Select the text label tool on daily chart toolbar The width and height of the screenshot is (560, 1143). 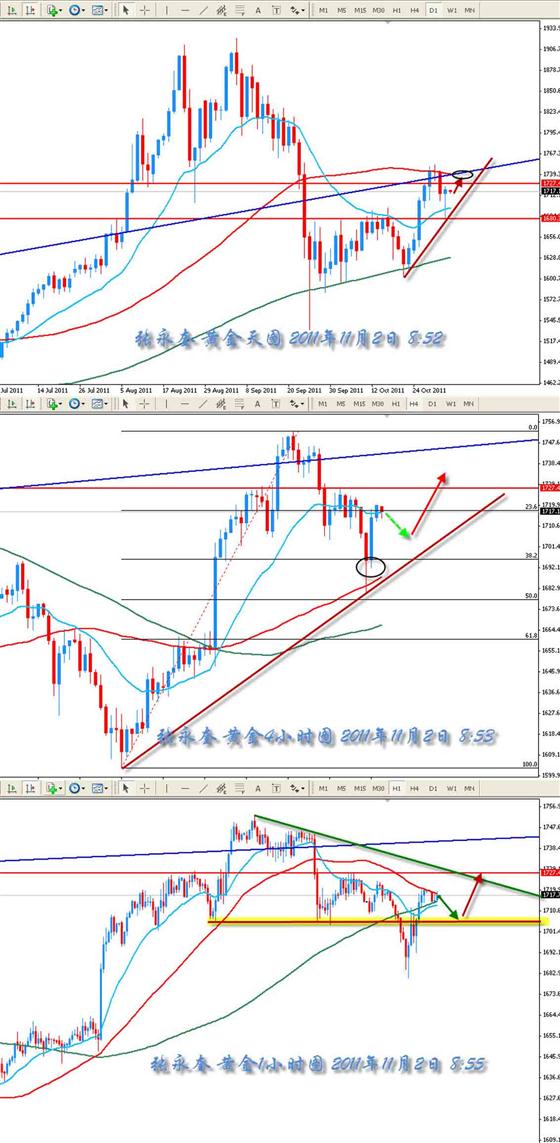[x=276, y=10]
